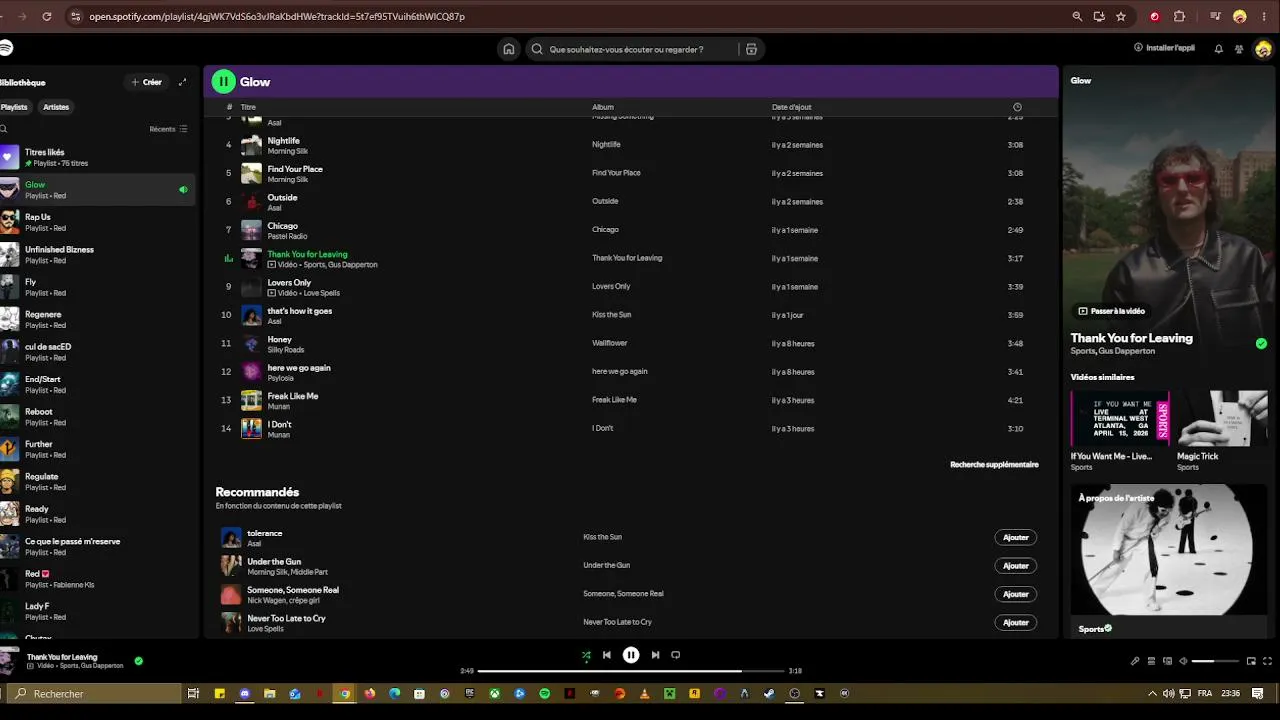Adjust the volume slider
The height and width of the screenshot is (720, 1280).
point(1216,661)
